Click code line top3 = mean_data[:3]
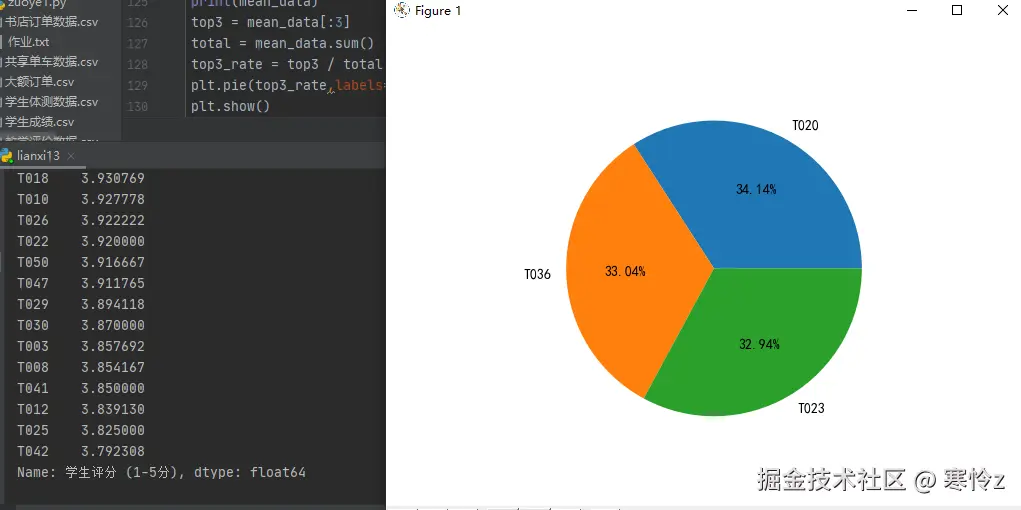Viewport: 1021px width, 510px height. 270,22
